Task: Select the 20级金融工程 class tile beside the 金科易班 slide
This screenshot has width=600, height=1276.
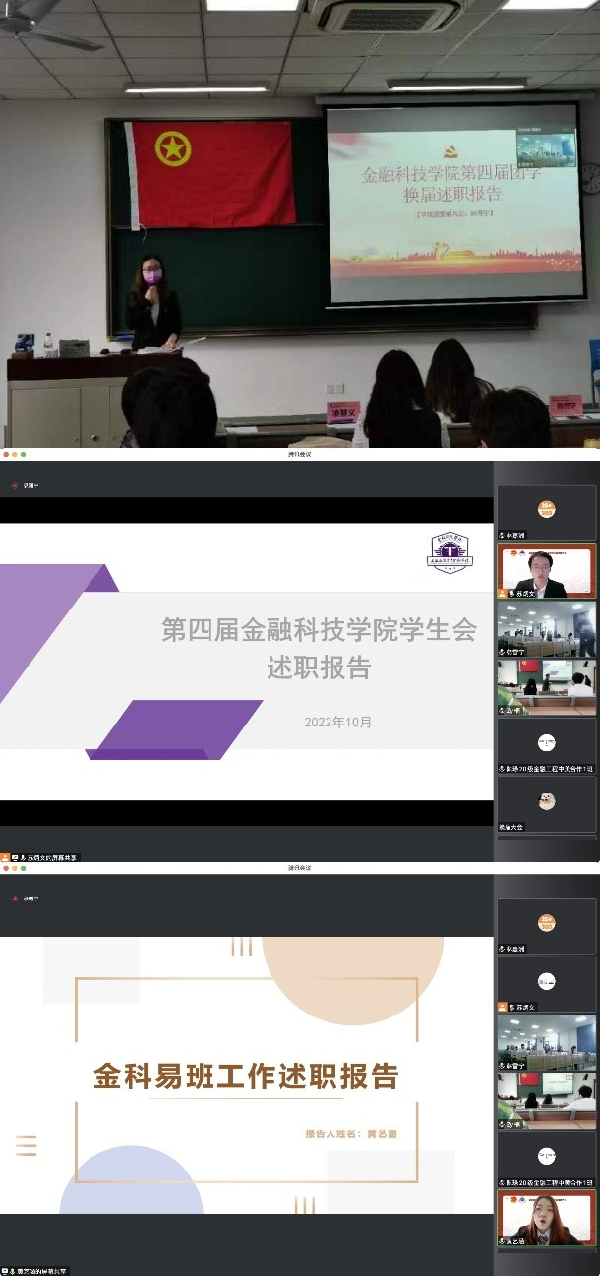Action: 546,1158
